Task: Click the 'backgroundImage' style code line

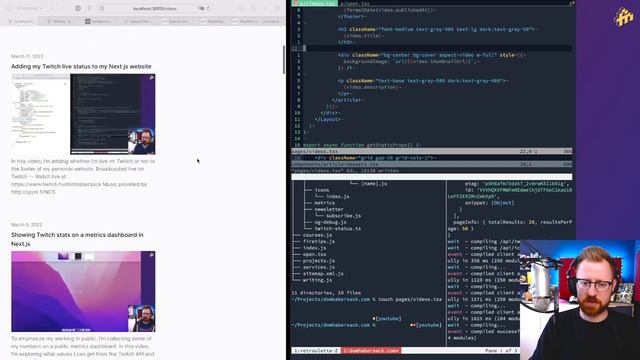Action: pos(412,62)
